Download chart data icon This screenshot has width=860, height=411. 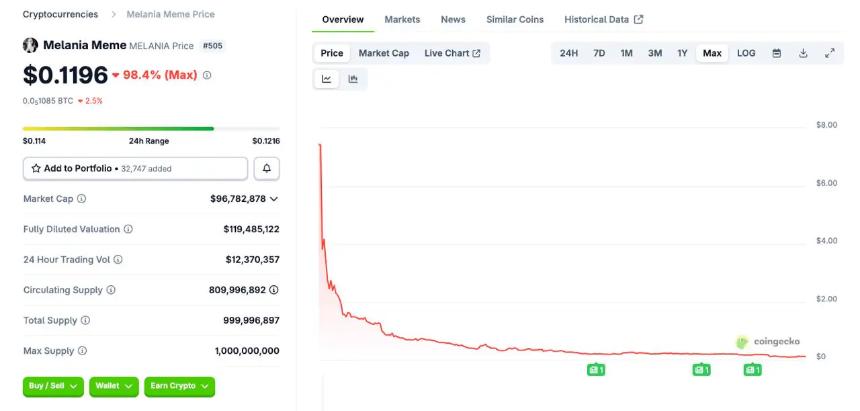coord(803,53)
